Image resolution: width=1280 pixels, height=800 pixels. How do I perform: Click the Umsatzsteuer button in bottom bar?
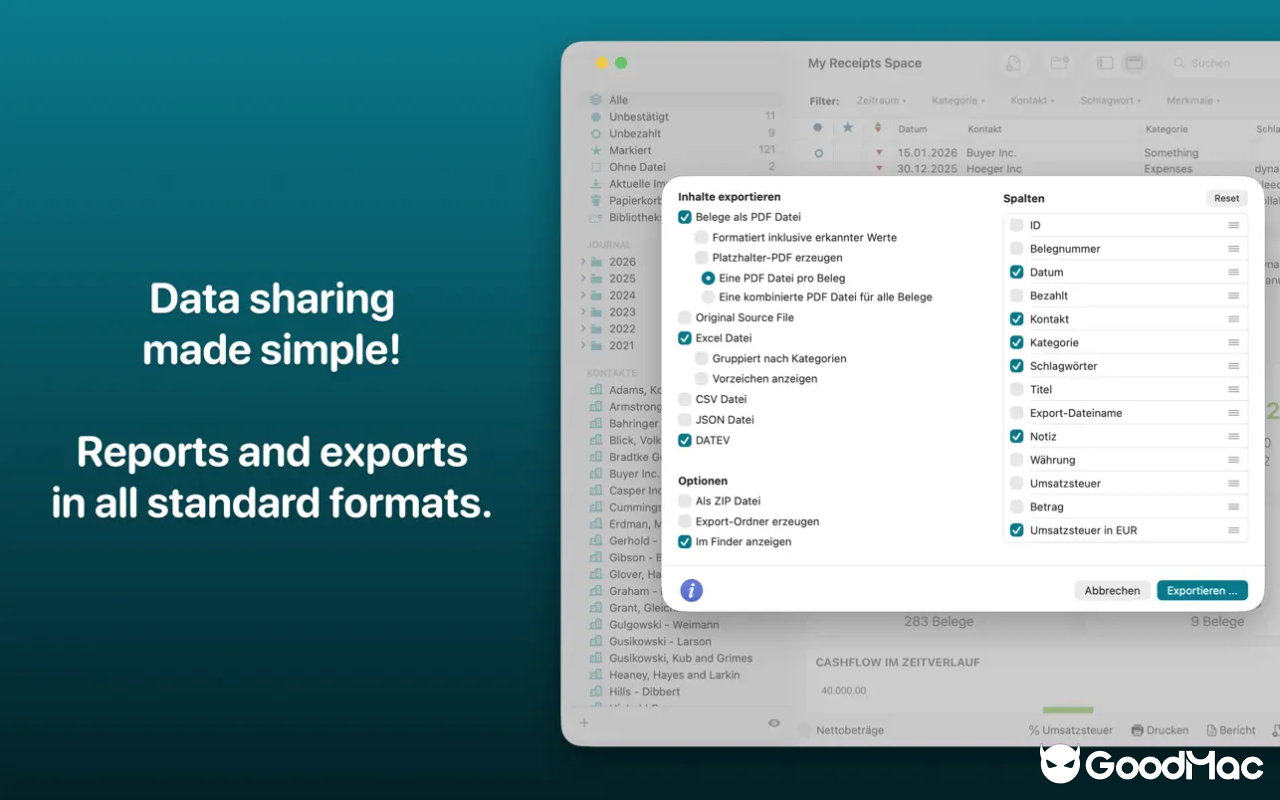(x=1070, y=730)
